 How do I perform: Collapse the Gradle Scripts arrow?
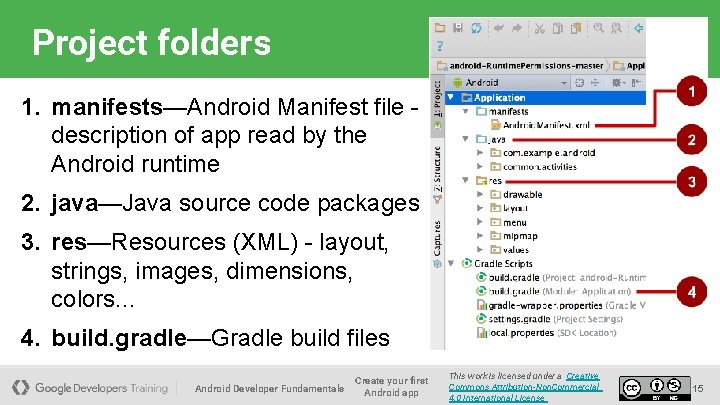451,263
